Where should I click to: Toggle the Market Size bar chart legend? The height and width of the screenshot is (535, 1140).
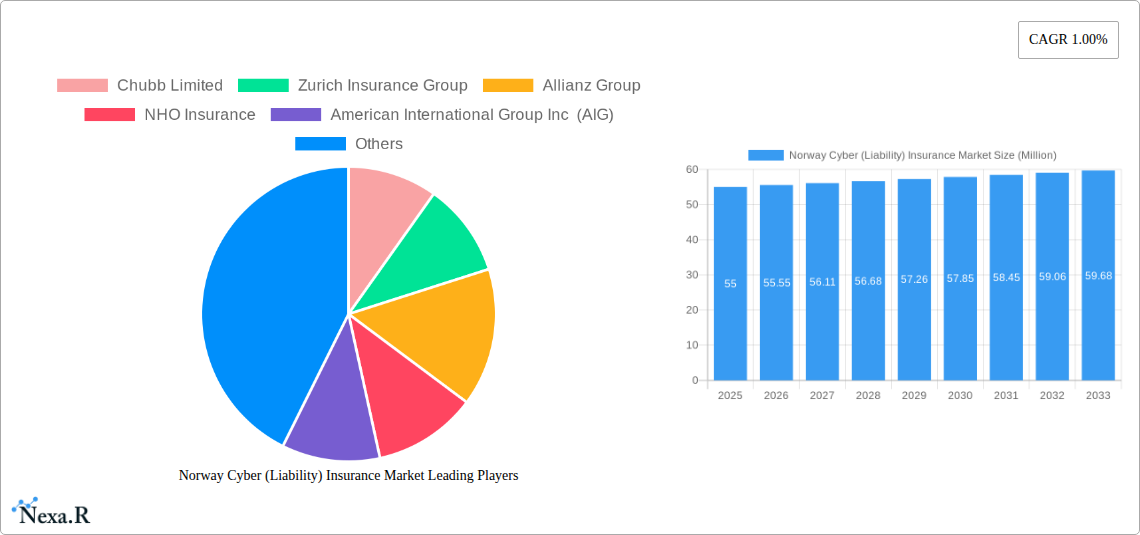pos(902,155)
